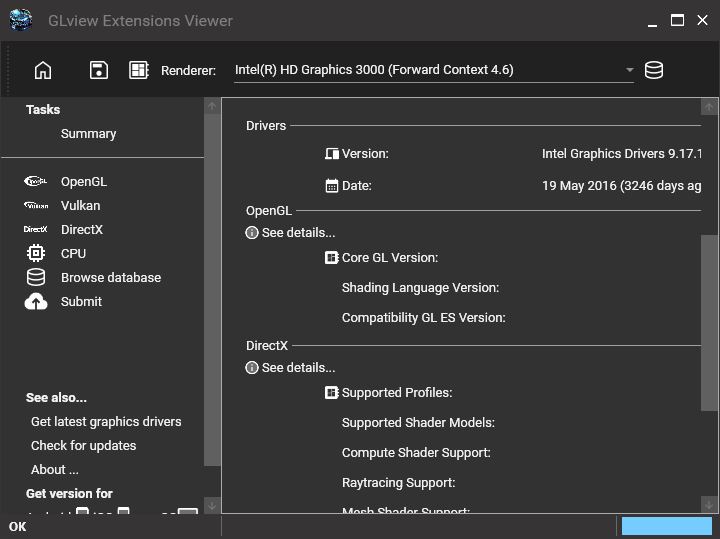
Task: Click the Intel Graphics Drivers 9.17.1 value
Action: coord(622,153)
